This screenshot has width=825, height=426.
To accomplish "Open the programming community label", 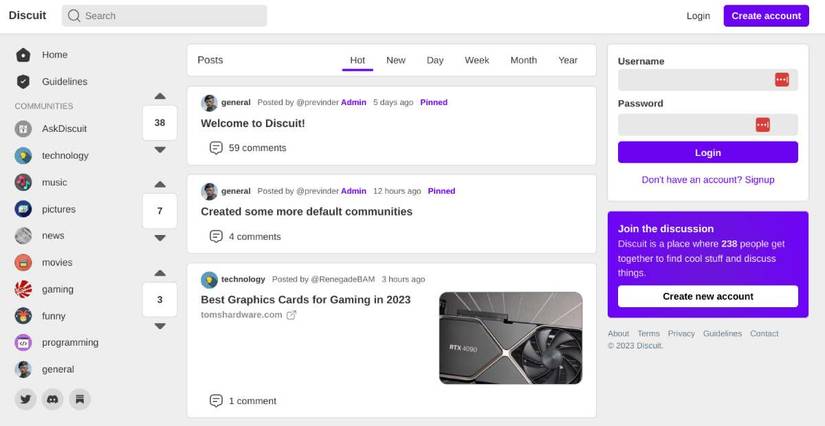I will click(70, 342).
